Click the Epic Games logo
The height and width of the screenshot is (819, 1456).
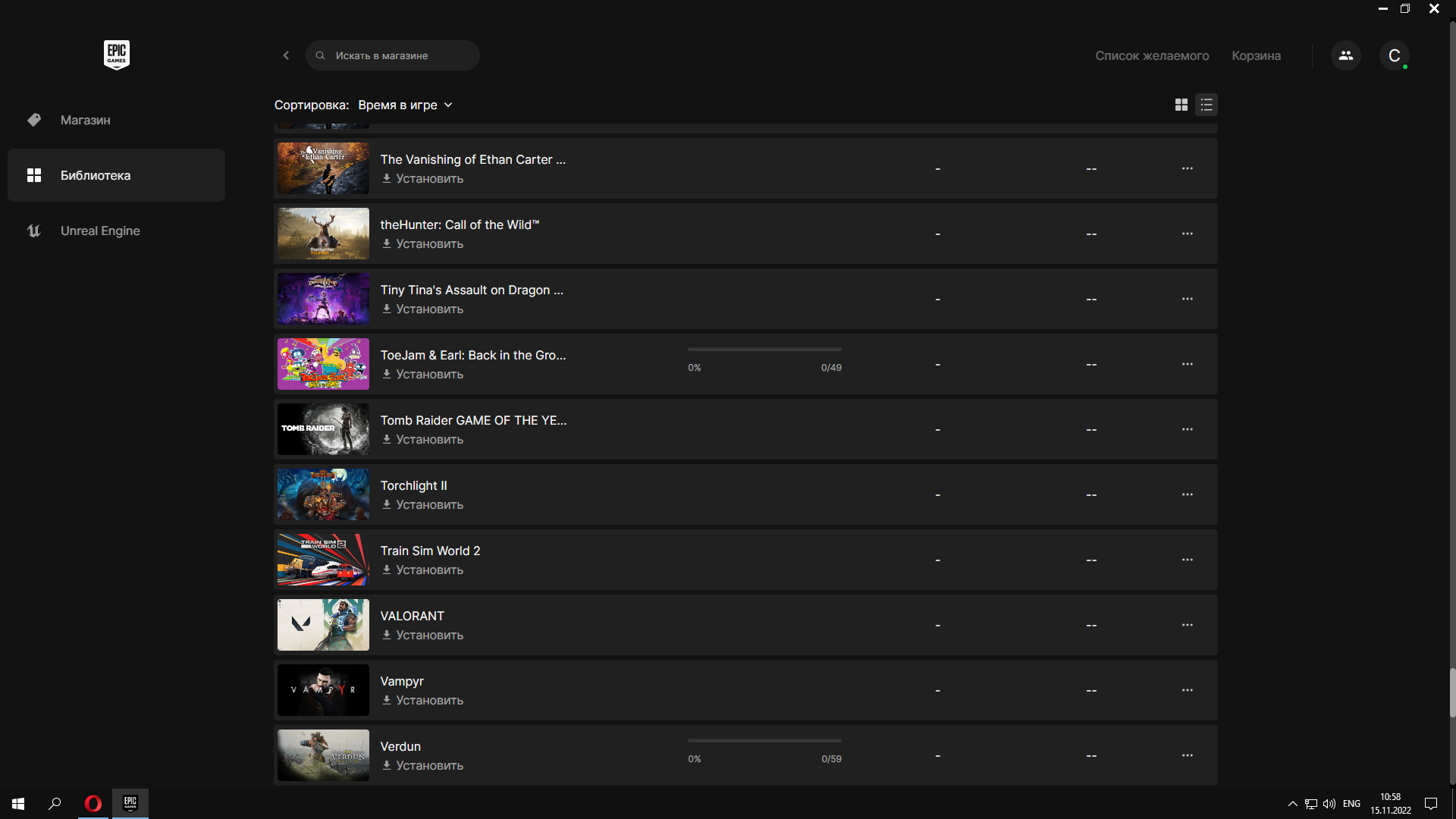click(x=117, y=55)
